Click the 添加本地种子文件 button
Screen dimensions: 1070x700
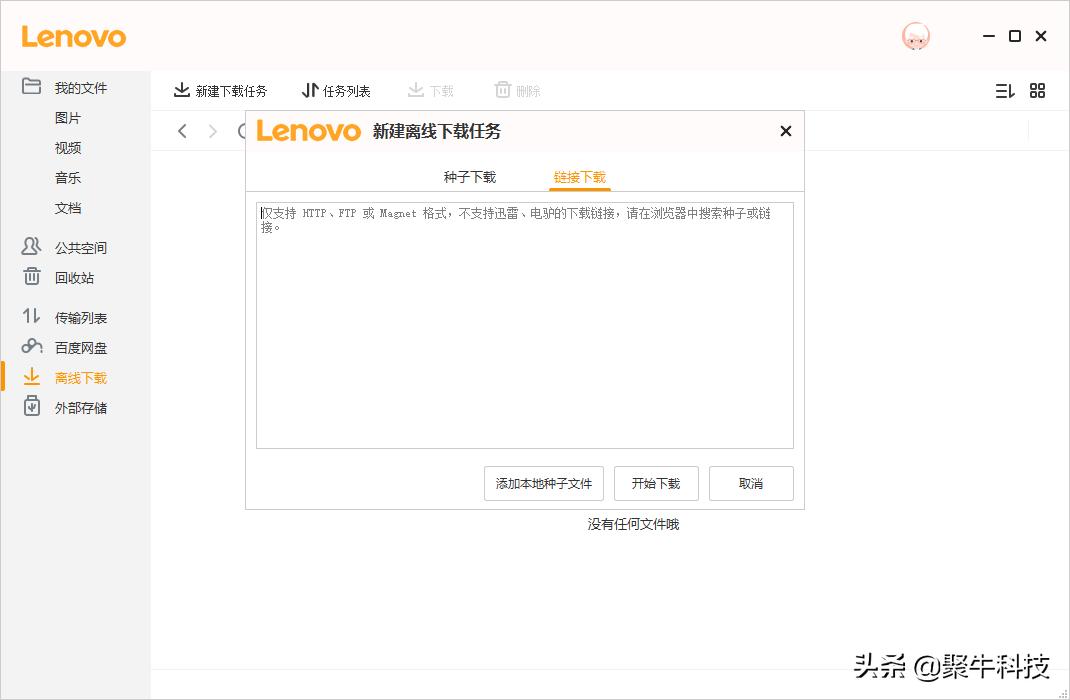[x=543, y=483]
